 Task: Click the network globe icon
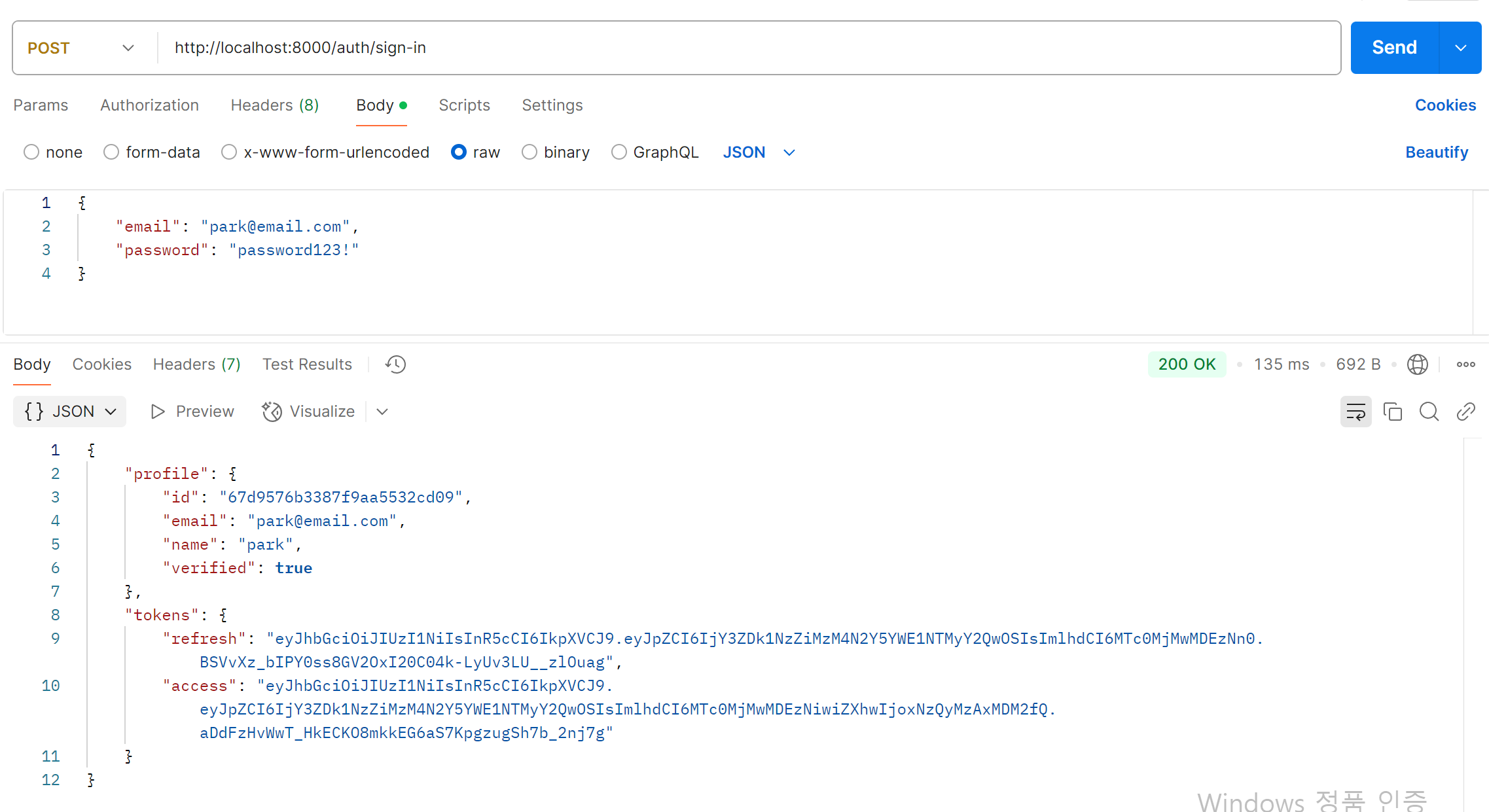[1417, 364]
